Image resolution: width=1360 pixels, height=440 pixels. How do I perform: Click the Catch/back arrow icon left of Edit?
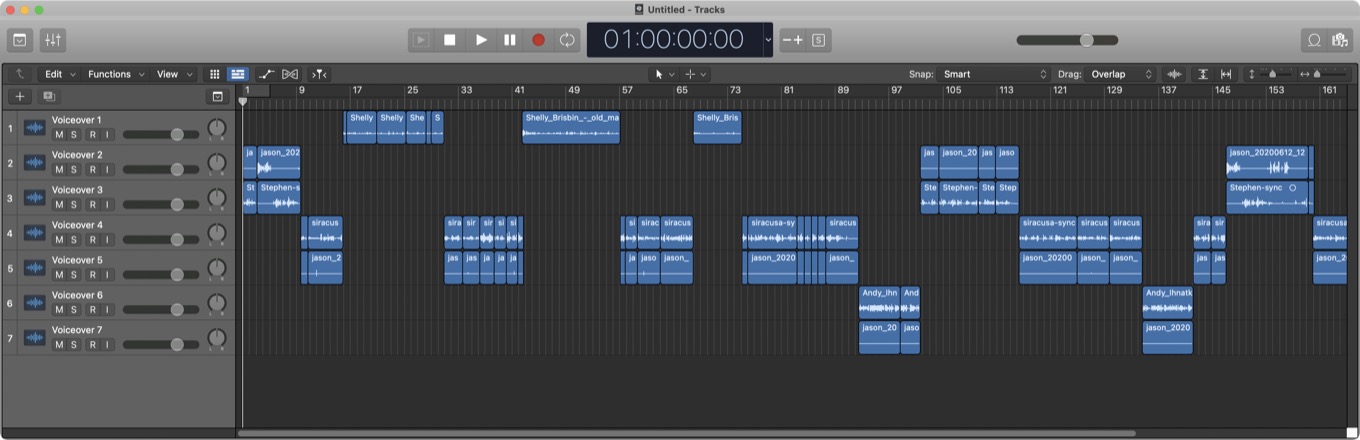coord(20,74)
